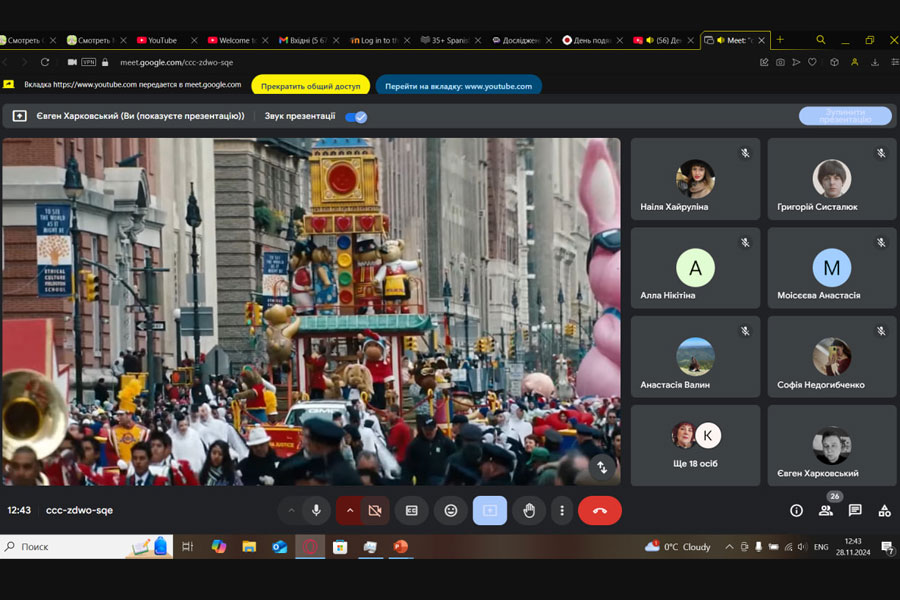
Task: Raise hand in the meeting
Action: point(529,510)
